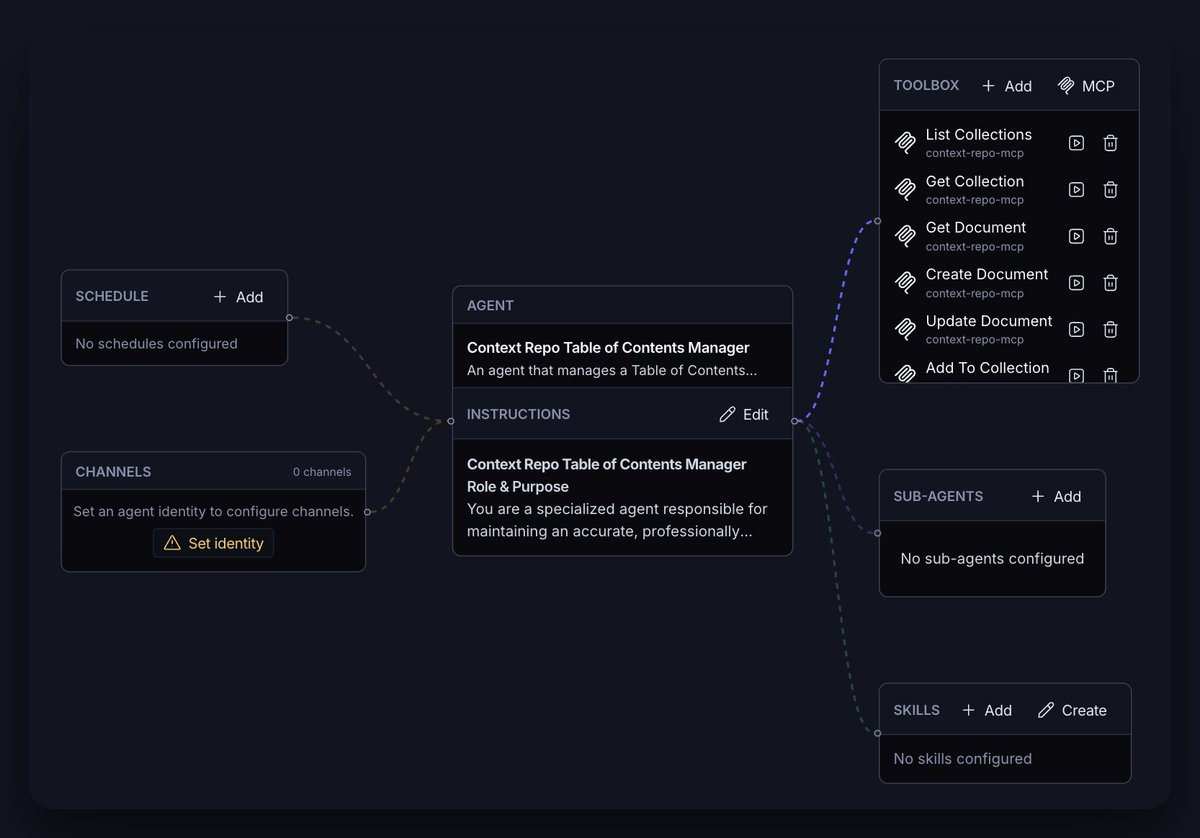Image resolution: width=1200 pixels, height=838 pixels.
Task: Click the '0 channels' count label
Action: (x=322, y=472)
